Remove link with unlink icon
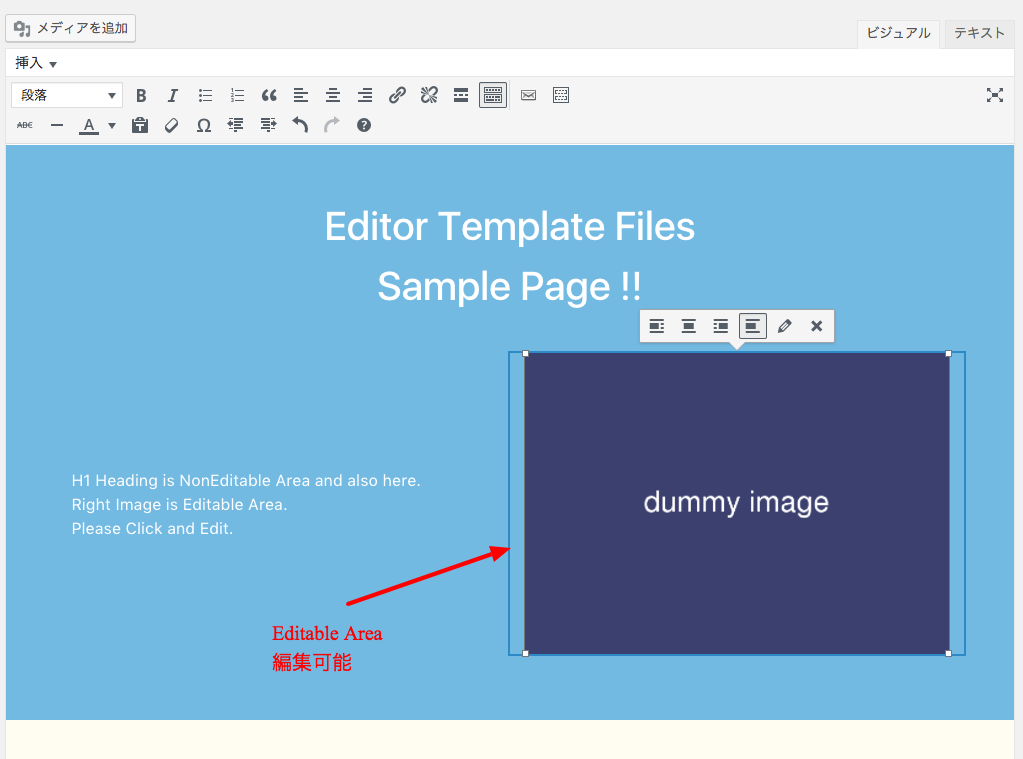 point(429,96)
